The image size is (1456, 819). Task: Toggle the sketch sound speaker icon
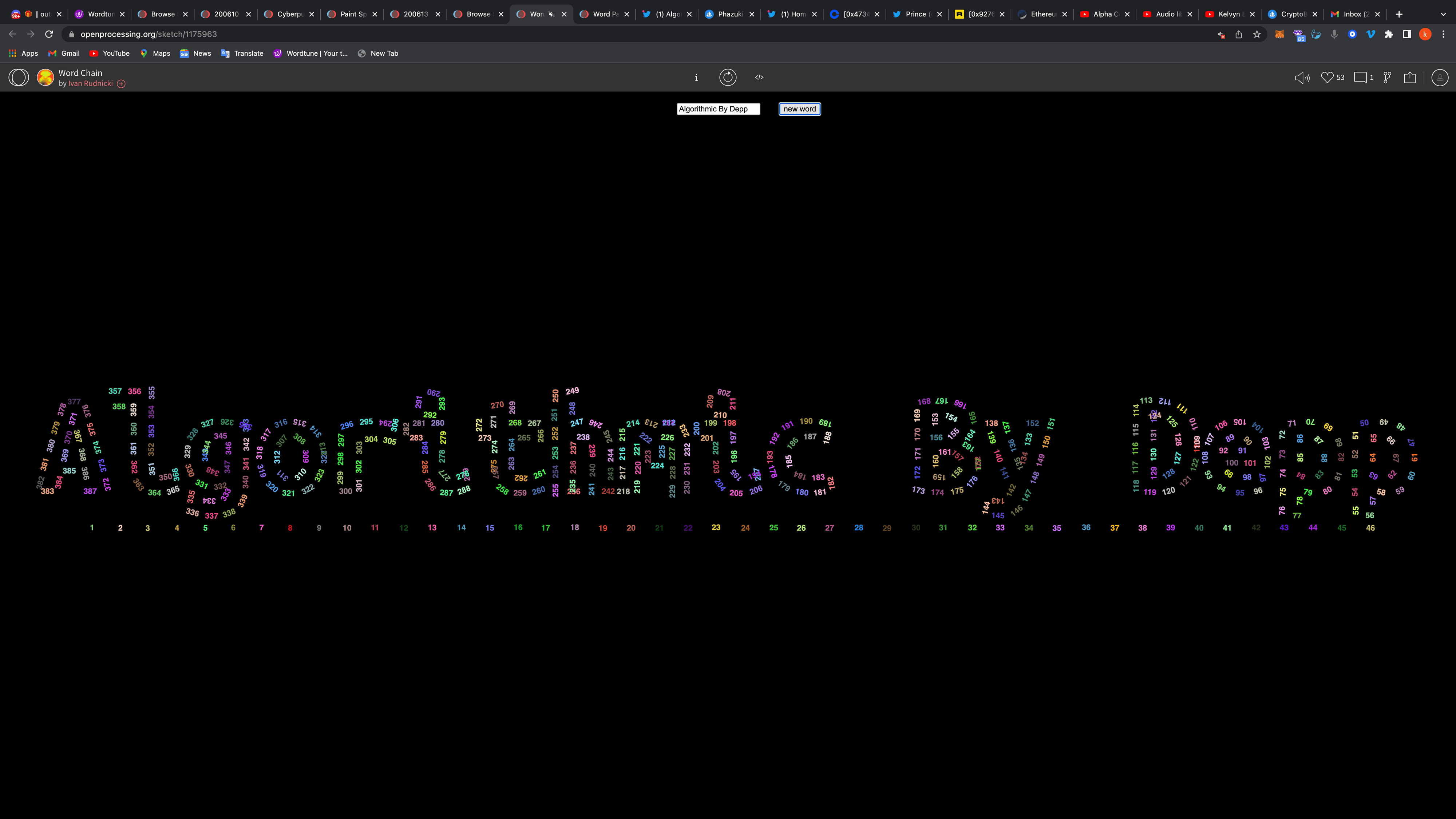1302,78
